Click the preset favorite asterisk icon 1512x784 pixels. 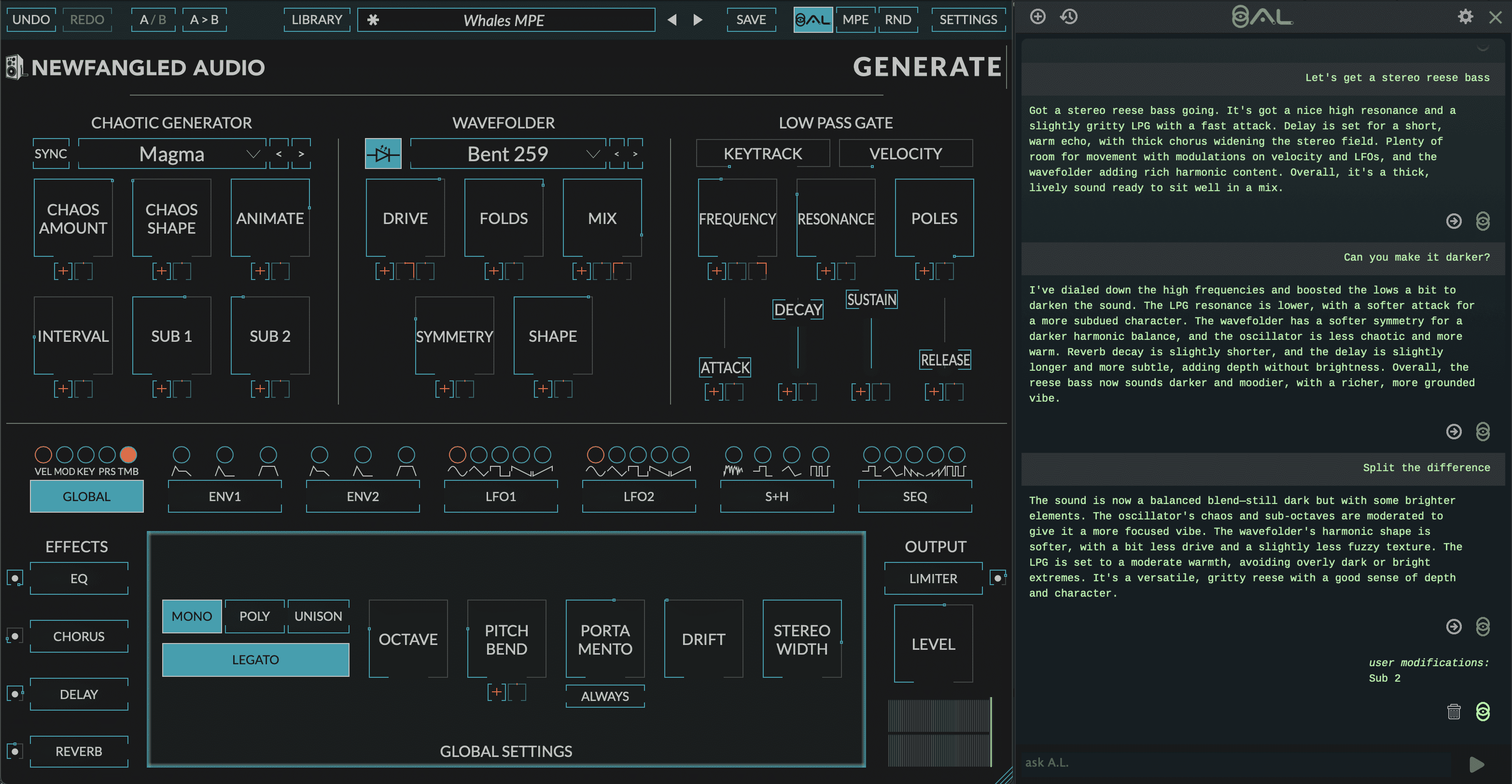[x=373, y=20]
